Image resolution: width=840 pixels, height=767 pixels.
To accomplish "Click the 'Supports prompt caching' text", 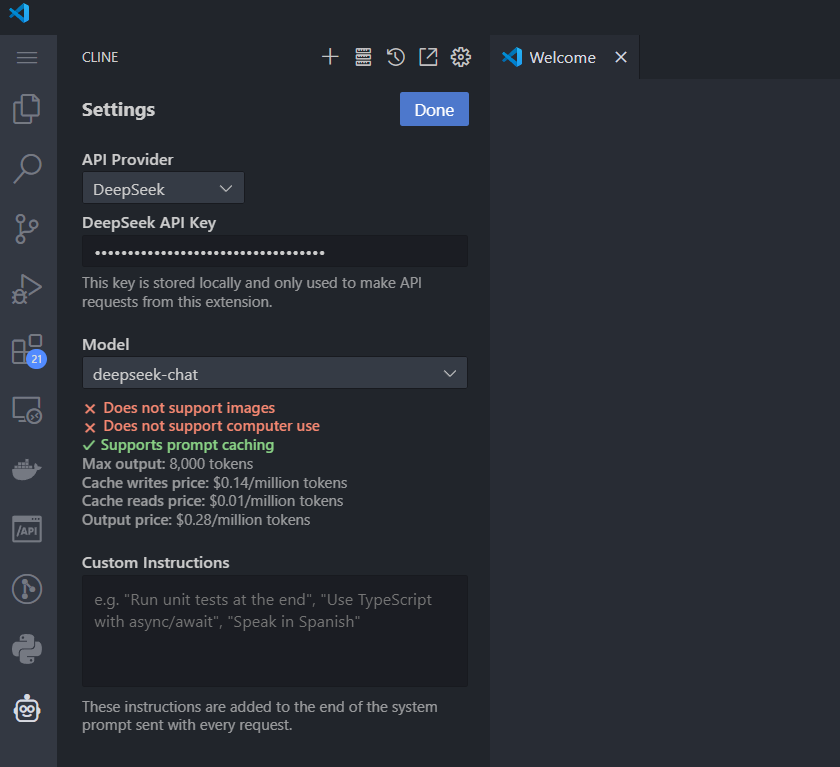I will [188, 445].
